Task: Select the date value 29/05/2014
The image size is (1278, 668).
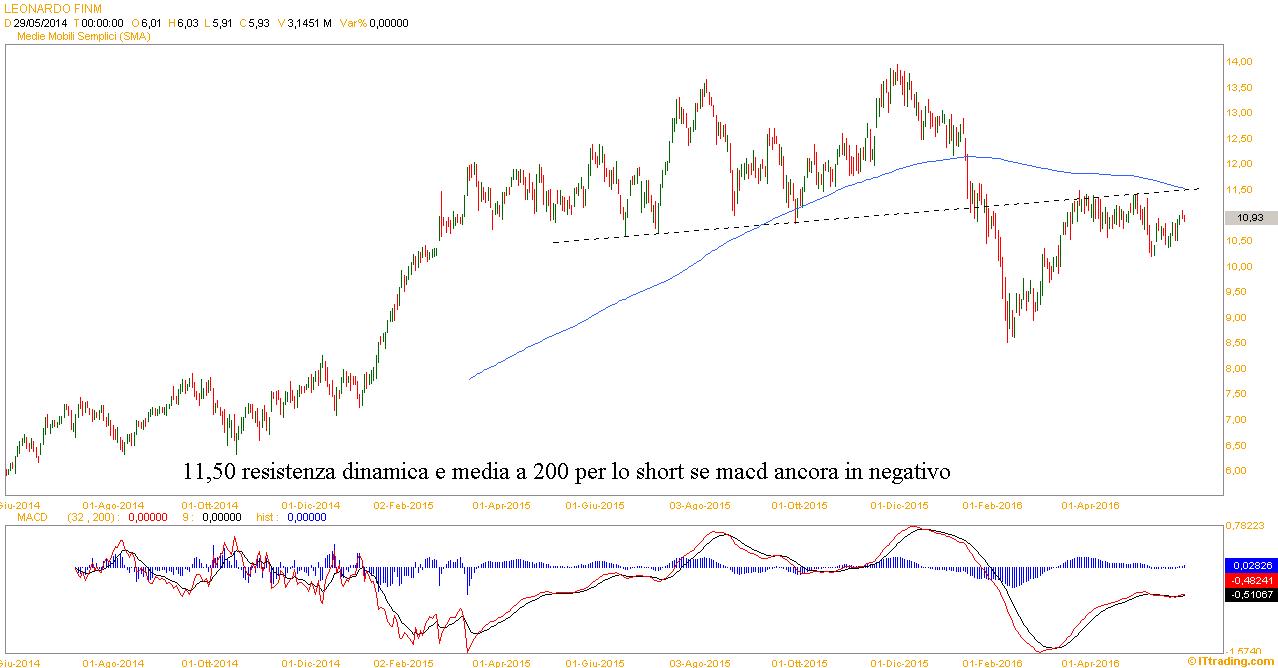Action: point(40,22)
